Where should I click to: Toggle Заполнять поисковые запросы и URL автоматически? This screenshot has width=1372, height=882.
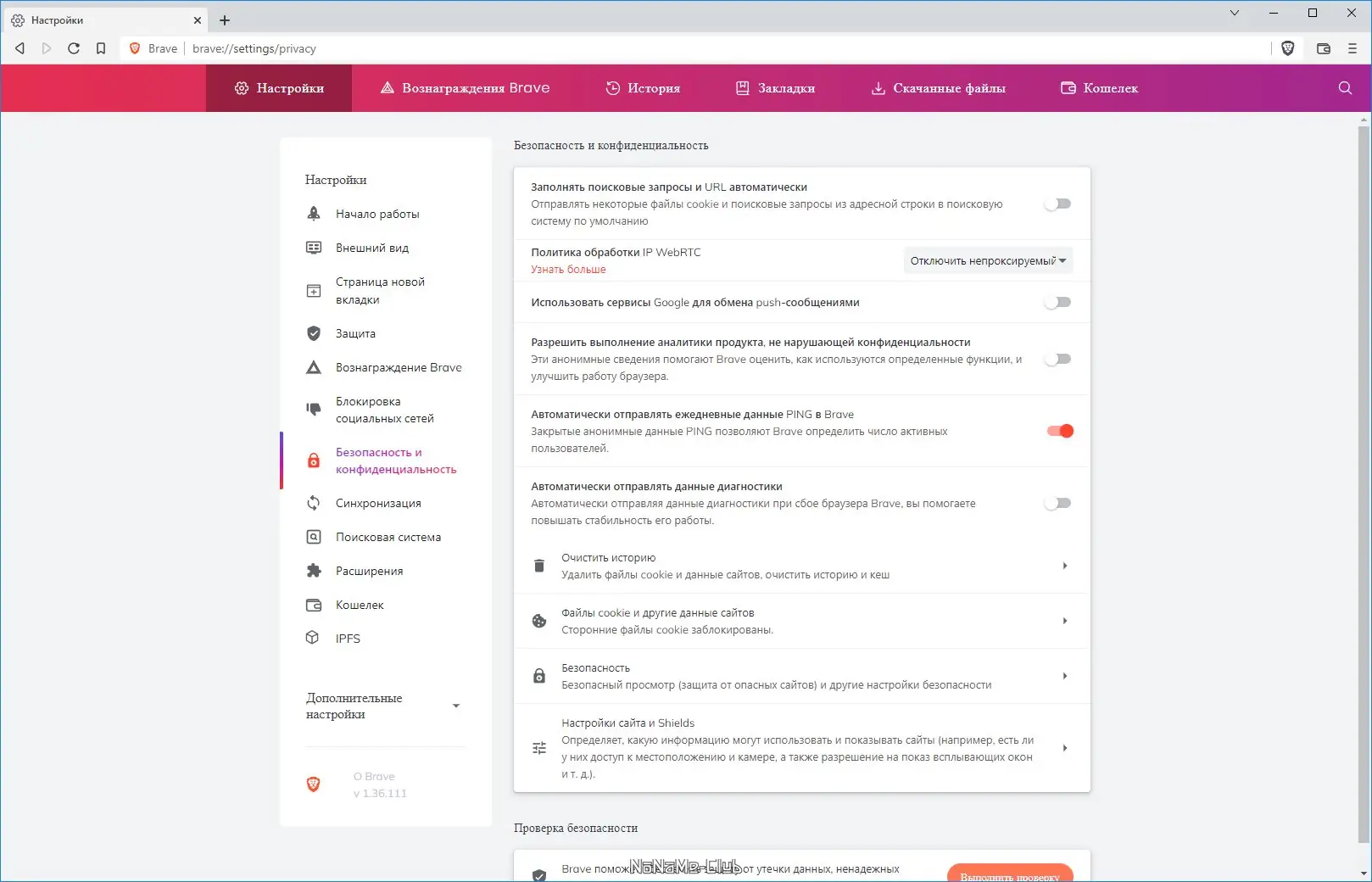tap(1058, 204)
